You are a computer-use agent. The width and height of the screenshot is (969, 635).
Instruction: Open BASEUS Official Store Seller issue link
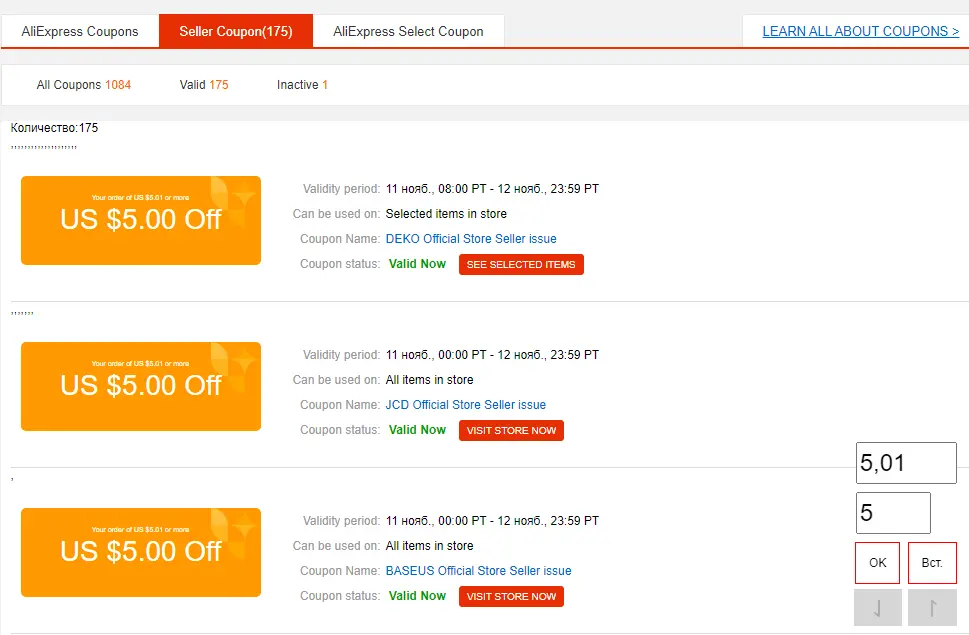click(478, 571)
